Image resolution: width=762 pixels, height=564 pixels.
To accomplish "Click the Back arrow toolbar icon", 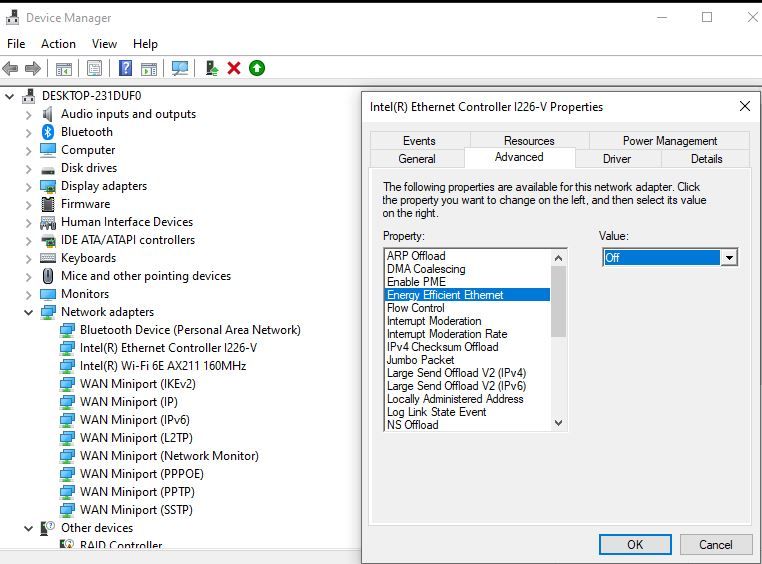I will tap(10, 68).
